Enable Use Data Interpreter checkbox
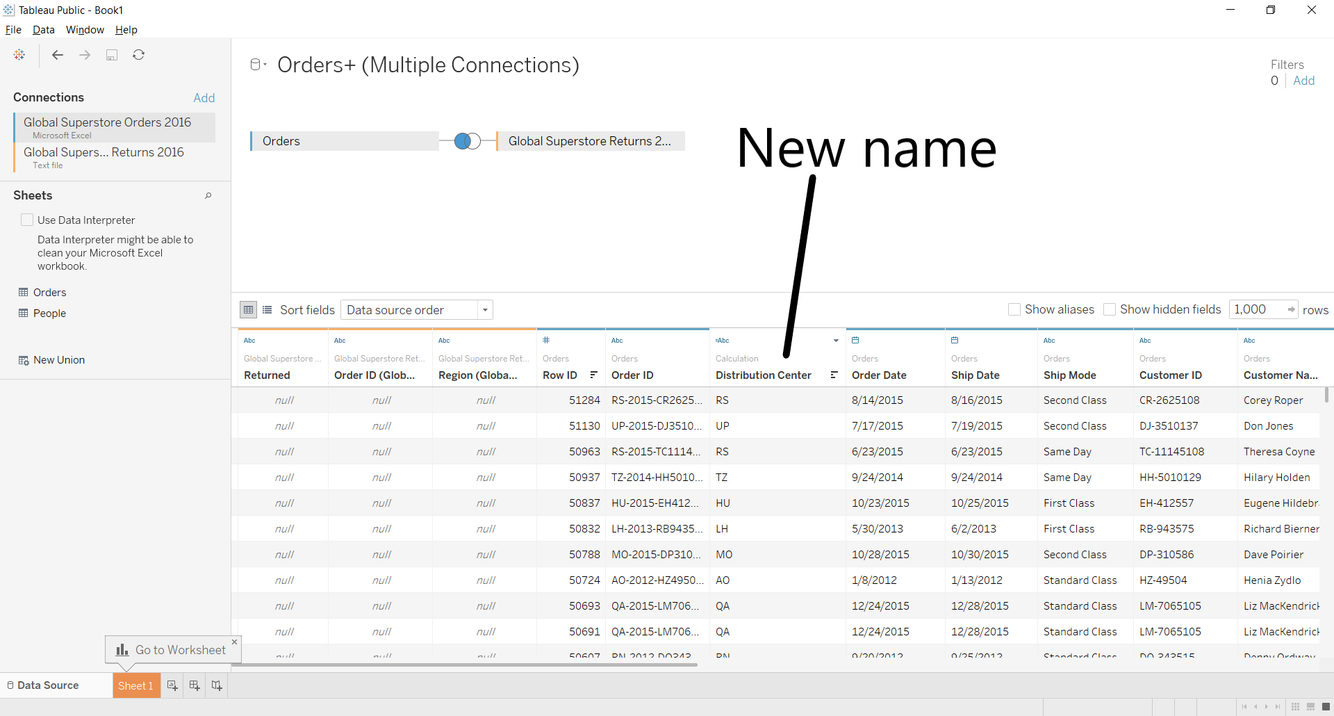1334x716 pixels. (x=27, y=220)
